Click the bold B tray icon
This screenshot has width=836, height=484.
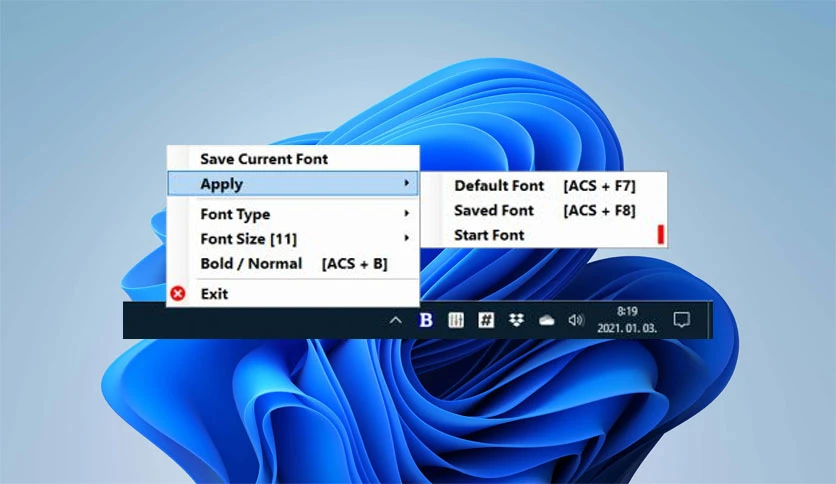pyautogui.click(x=426, y=320)
